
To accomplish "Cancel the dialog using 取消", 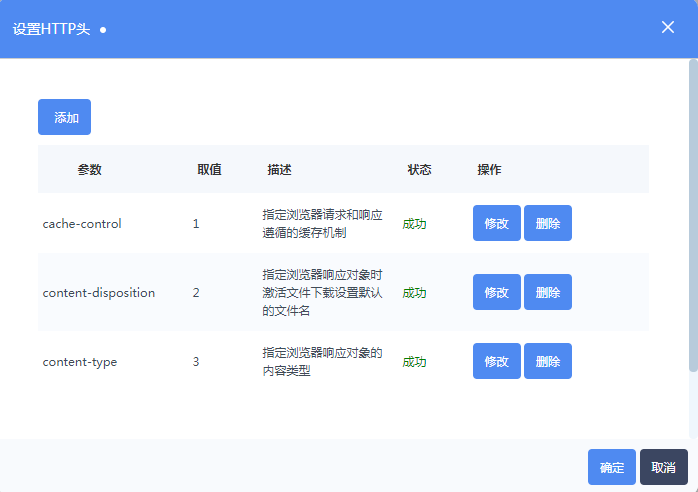I will pos(663,467).
